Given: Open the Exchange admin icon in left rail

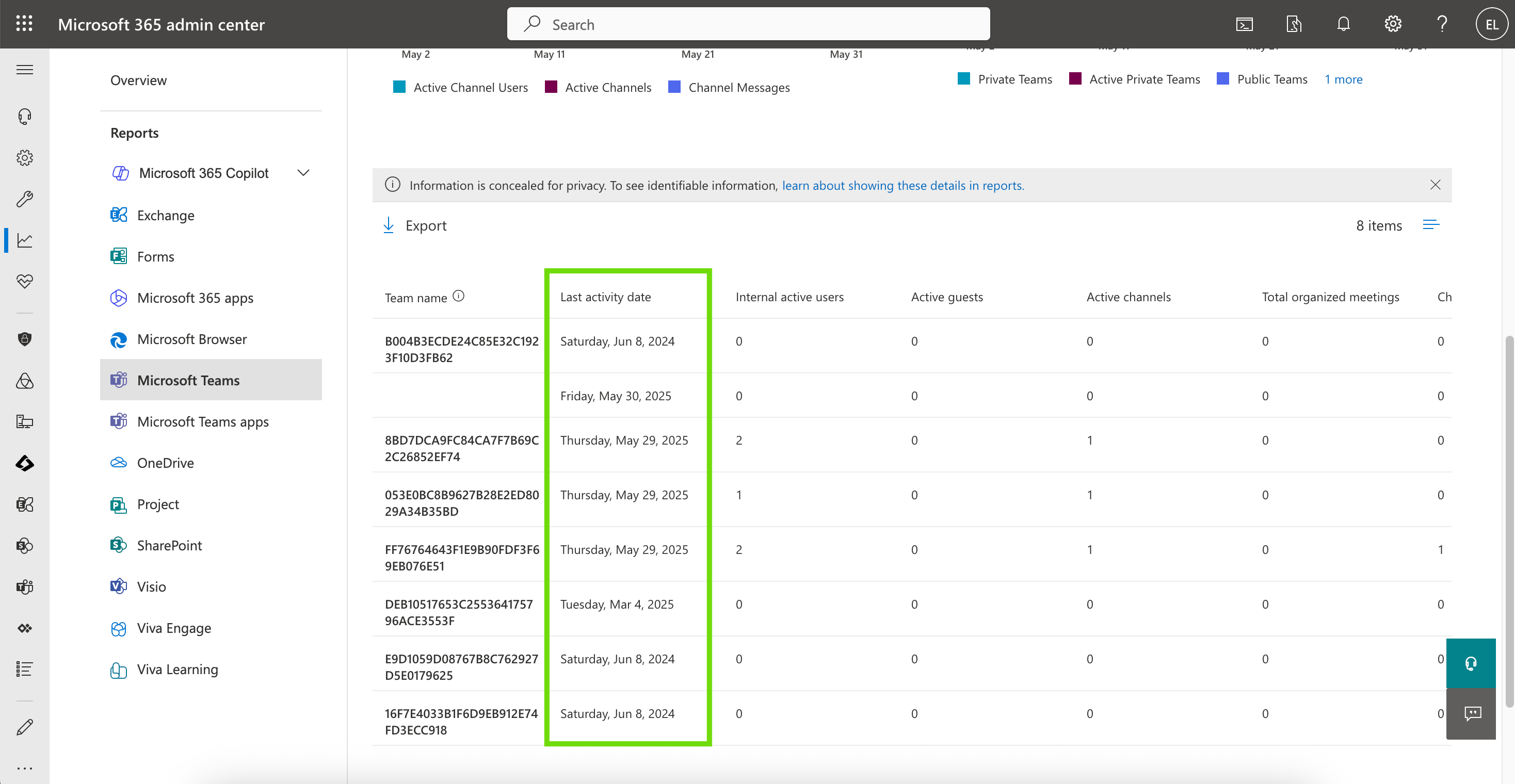Looking at the screenshot, I should 25,504.
